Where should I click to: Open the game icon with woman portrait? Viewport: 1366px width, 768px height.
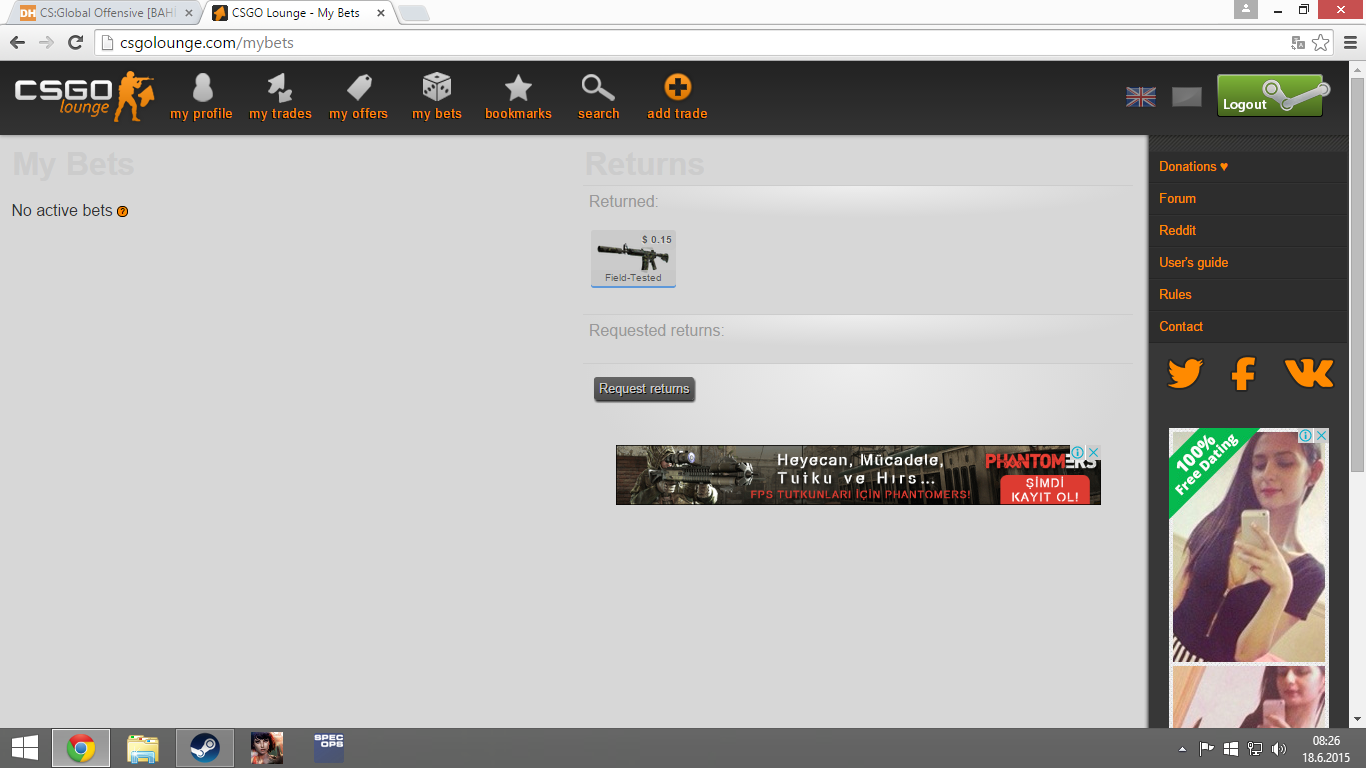[267, 748]
